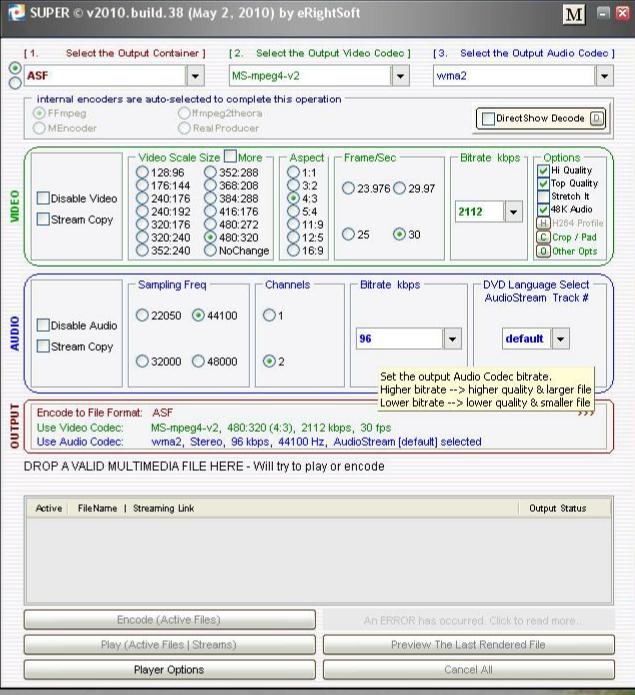Click the DirectShow Decode D icon
Viewport: 635px width, 695px height.
597,118
